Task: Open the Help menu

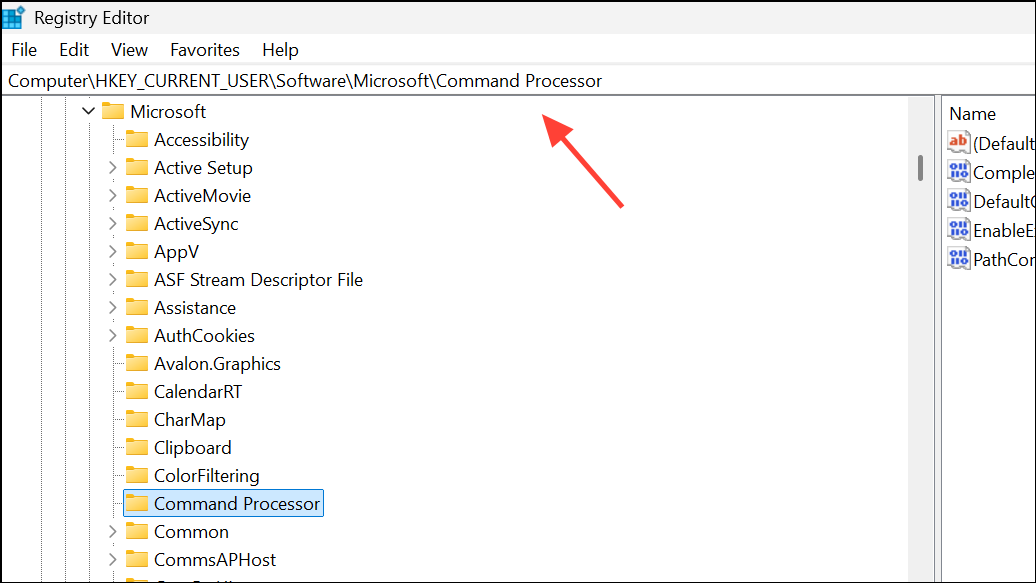Action: coord(280,50)
